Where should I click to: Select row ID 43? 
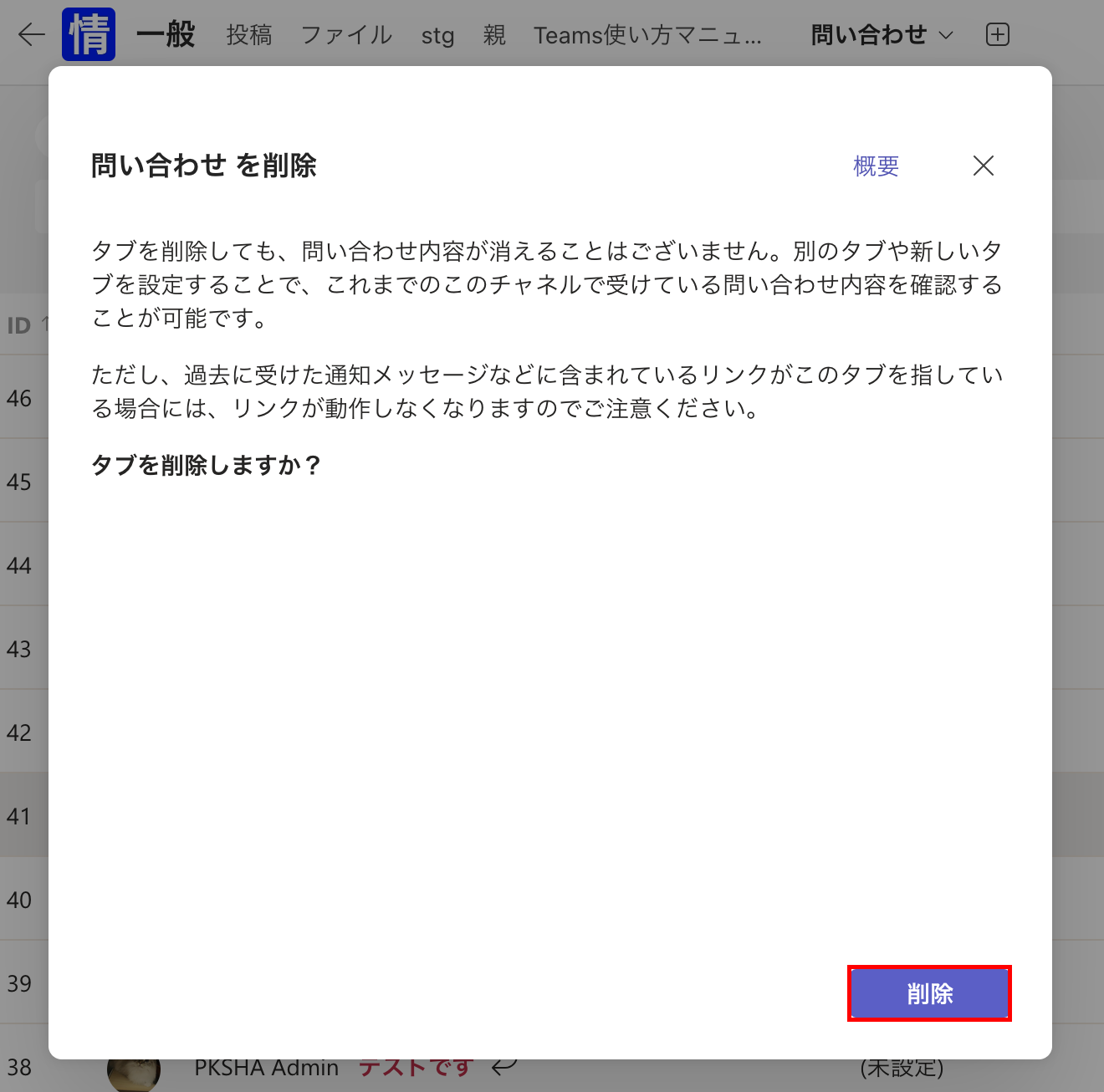pyautogui.click(x=19, y=649)
